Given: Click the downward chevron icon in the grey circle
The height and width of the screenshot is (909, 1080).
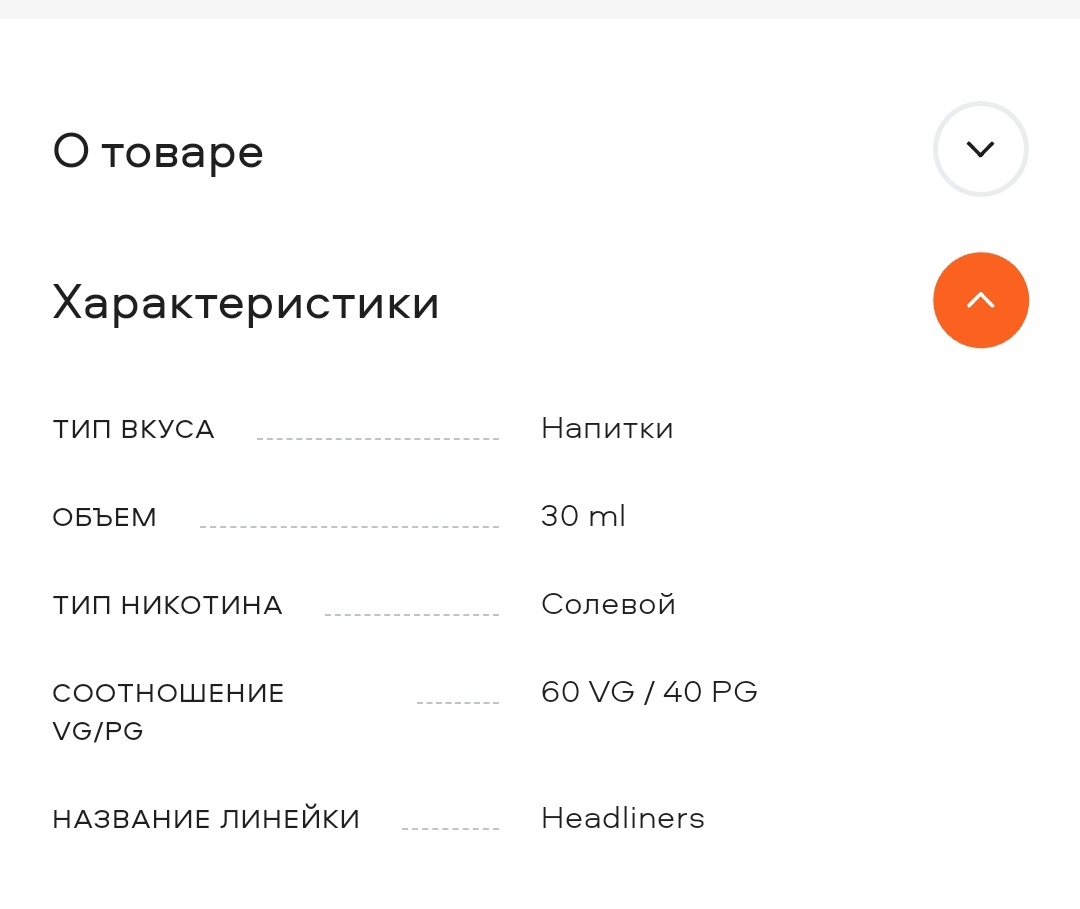Looking at the screenshot, I should coord(980,149).
